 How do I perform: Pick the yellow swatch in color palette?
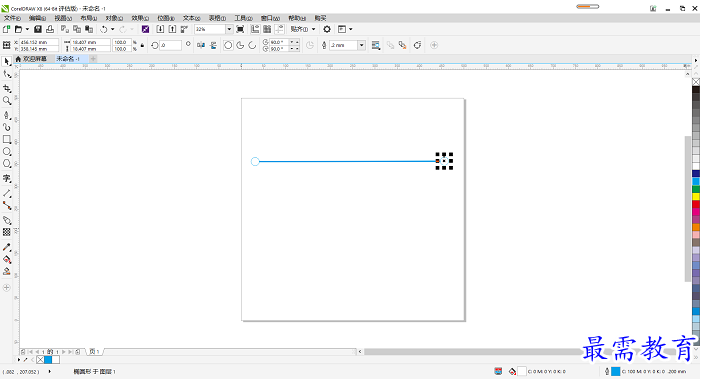pyautogui.click(x=696, y=197)
